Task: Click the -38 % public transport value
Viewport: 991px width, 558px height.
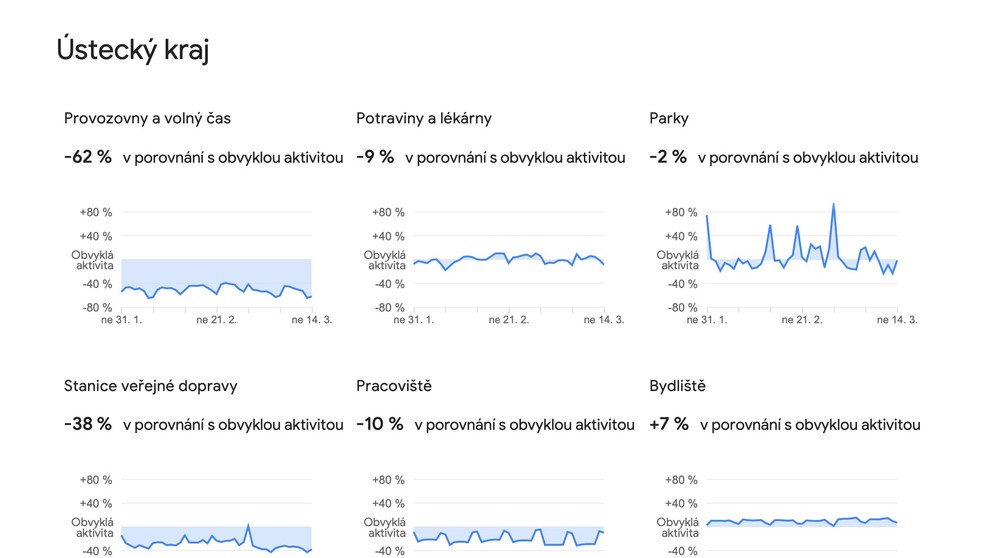Action: 88,424
